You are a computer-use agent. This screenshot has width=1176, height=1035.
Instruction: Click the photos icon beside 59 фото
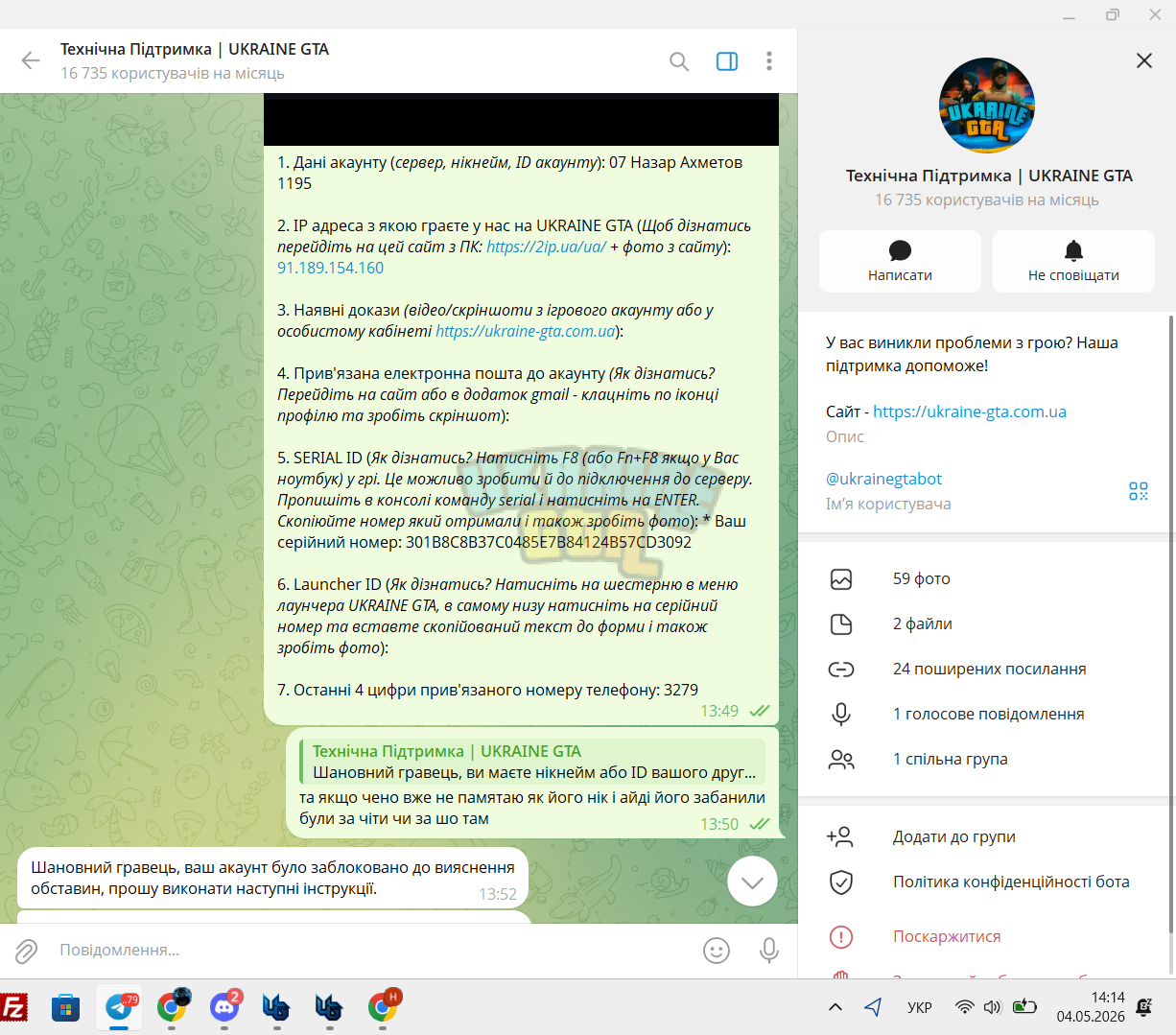click(x=841, y=579)
